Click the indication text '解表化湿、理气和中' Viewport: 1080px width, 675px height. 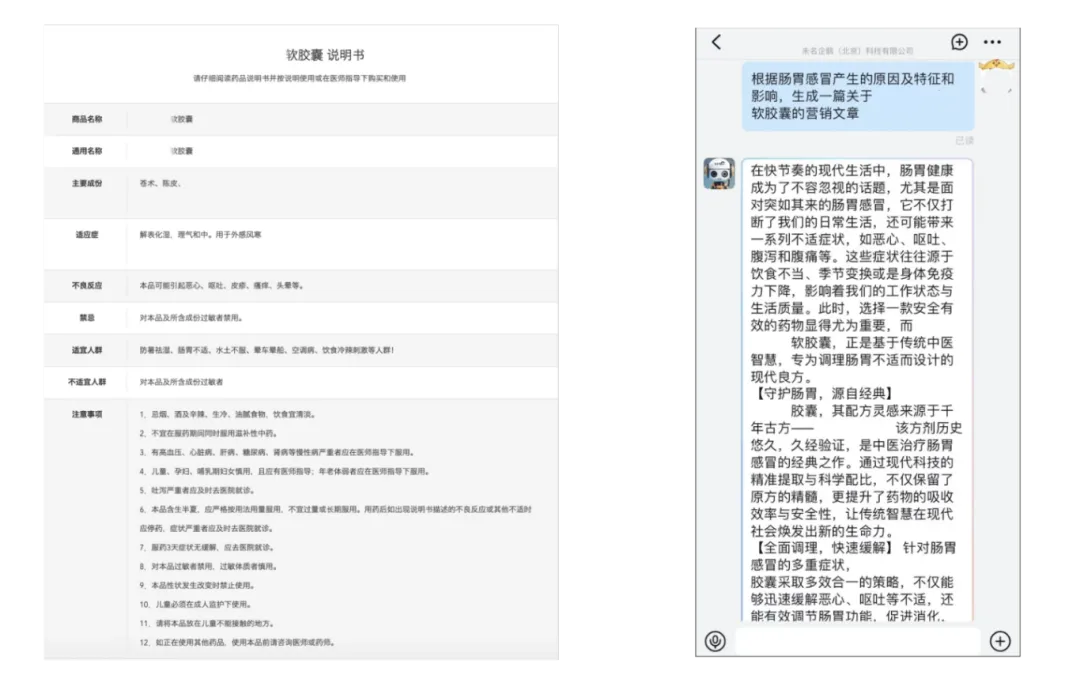(175, 235)
